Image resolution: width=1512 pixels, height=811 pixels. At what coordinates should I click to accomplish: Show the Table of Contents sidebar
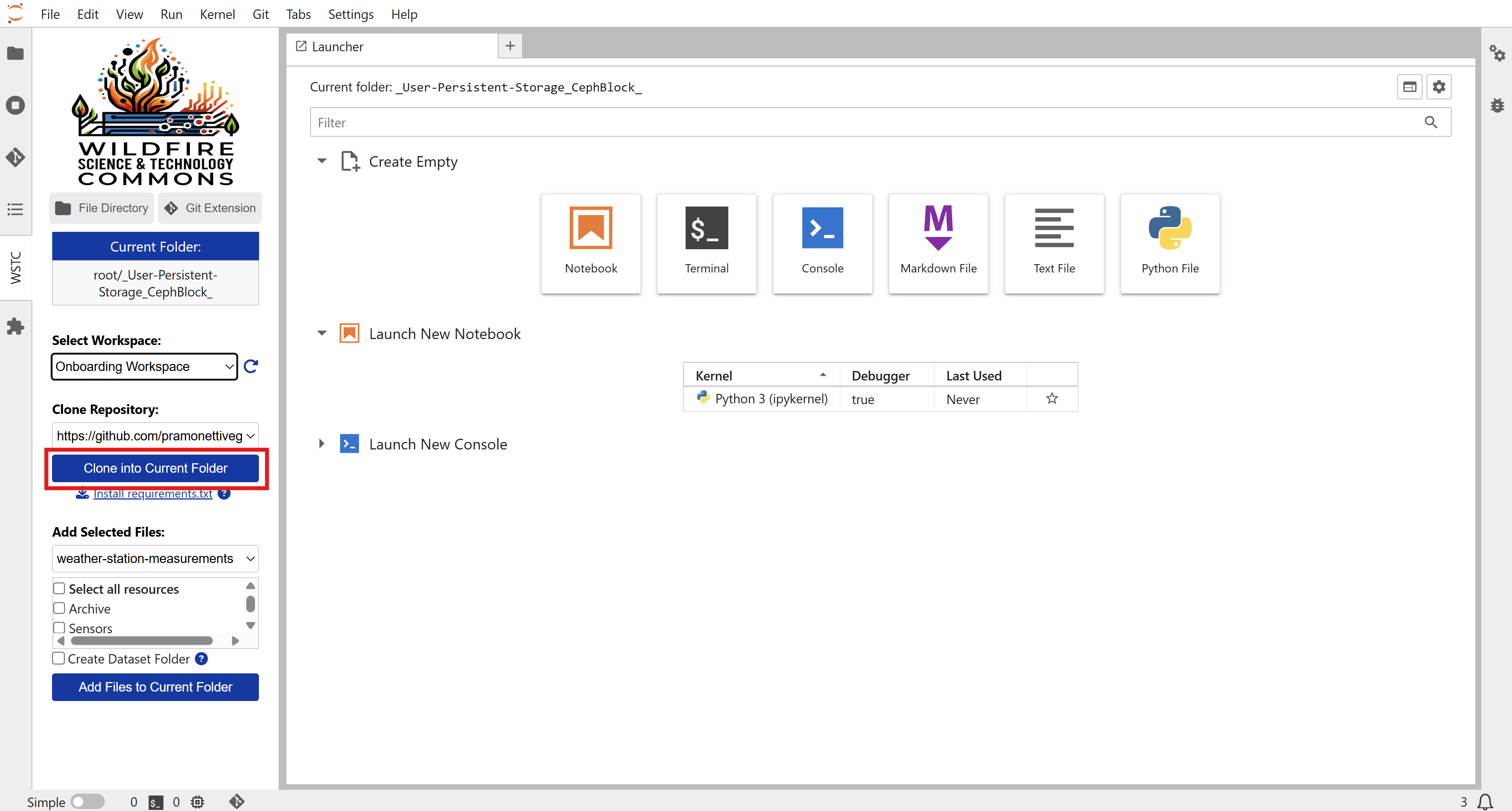pyautogui.click(x=15, y=209)
